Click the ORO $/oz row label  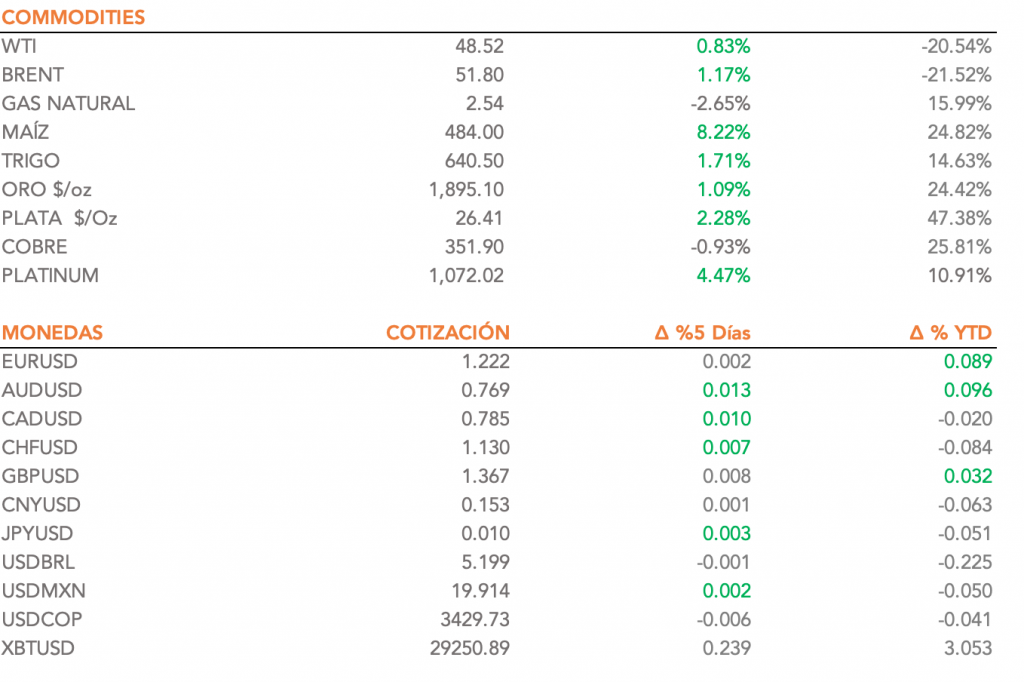[48, 189]
